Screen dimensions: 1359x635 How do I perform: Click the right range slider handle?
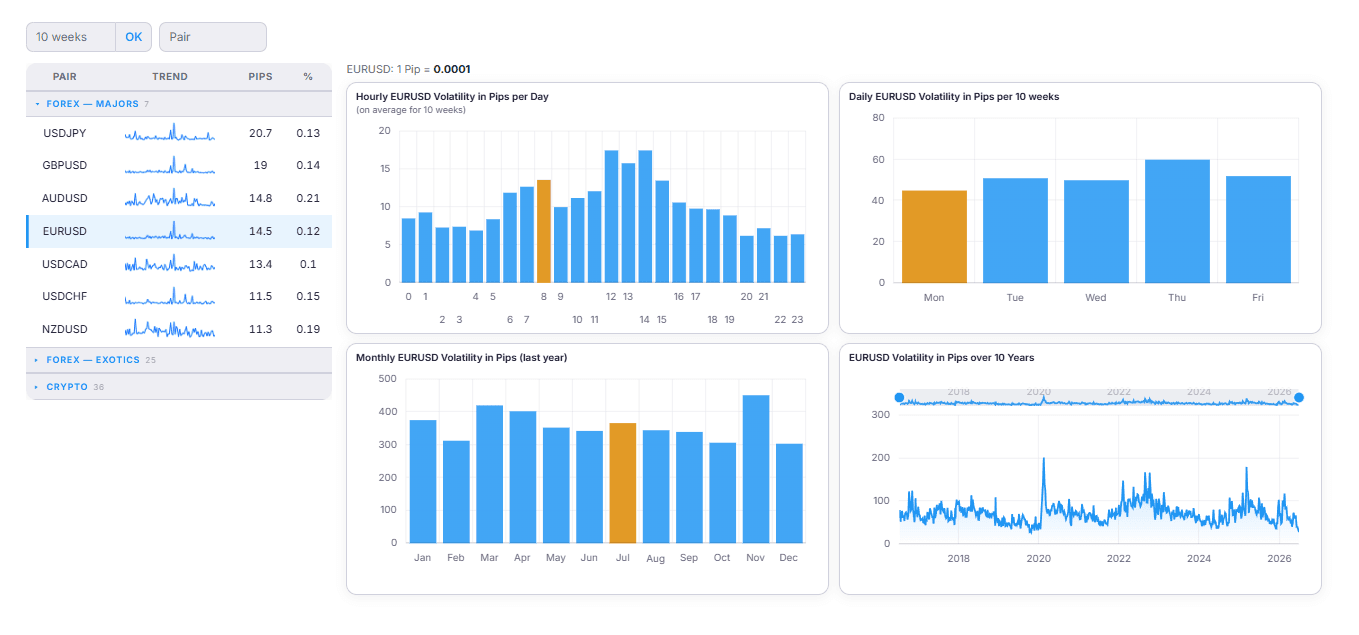(1299, 398)
